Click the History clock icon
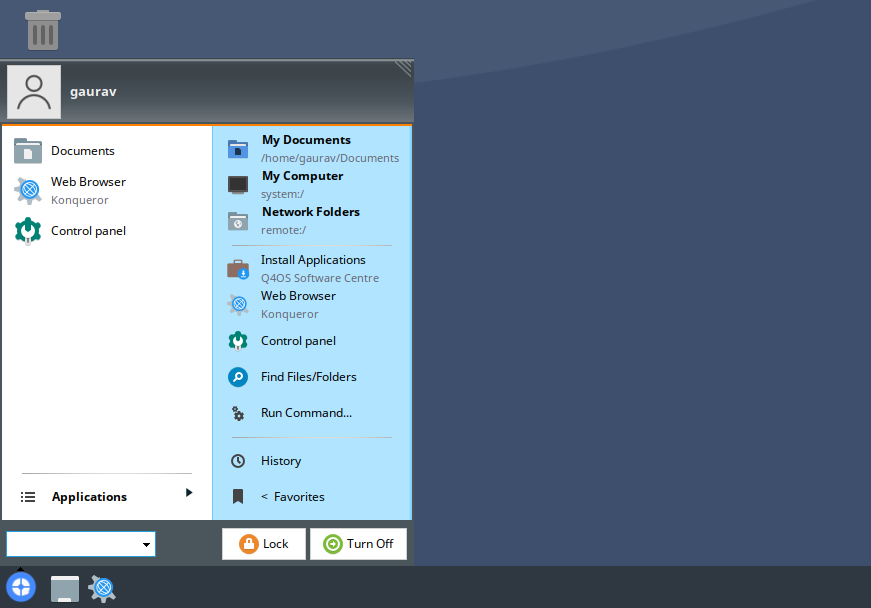Image resolution: width=871 pixels, height=608 pixels. 238,461
